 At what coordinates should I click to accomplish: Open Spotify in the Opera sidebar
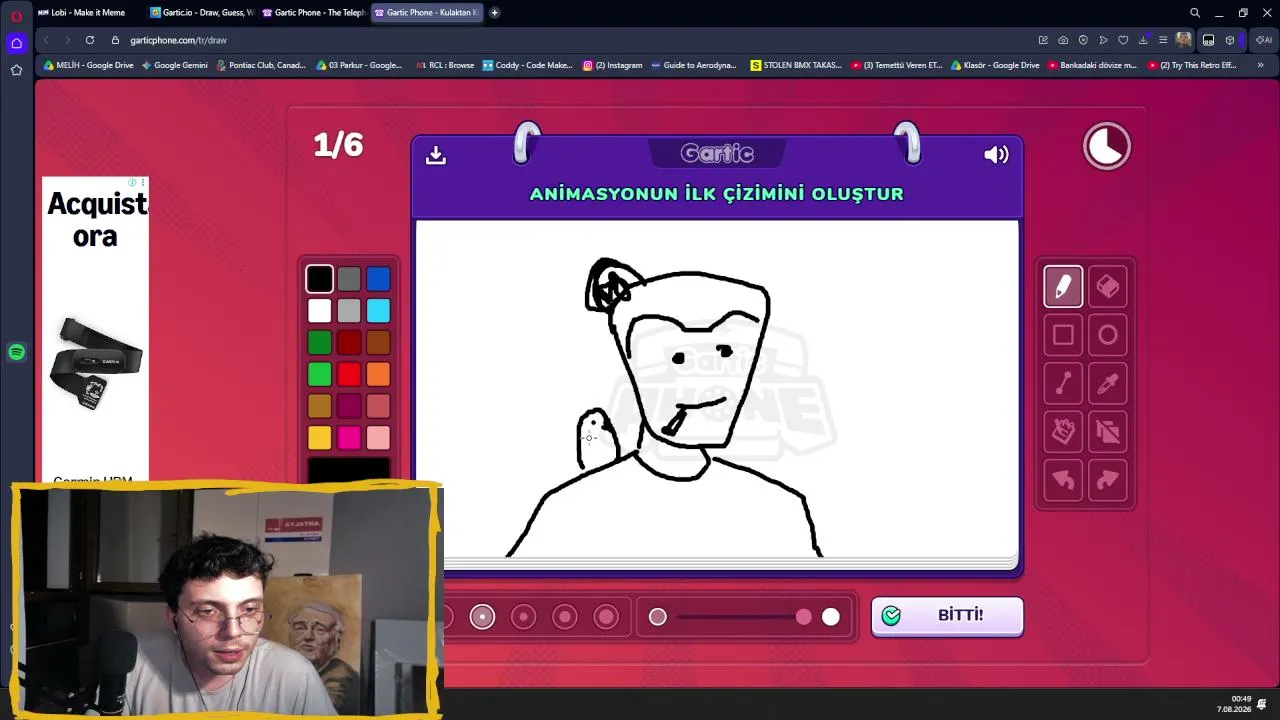click(x=16, y=352)
